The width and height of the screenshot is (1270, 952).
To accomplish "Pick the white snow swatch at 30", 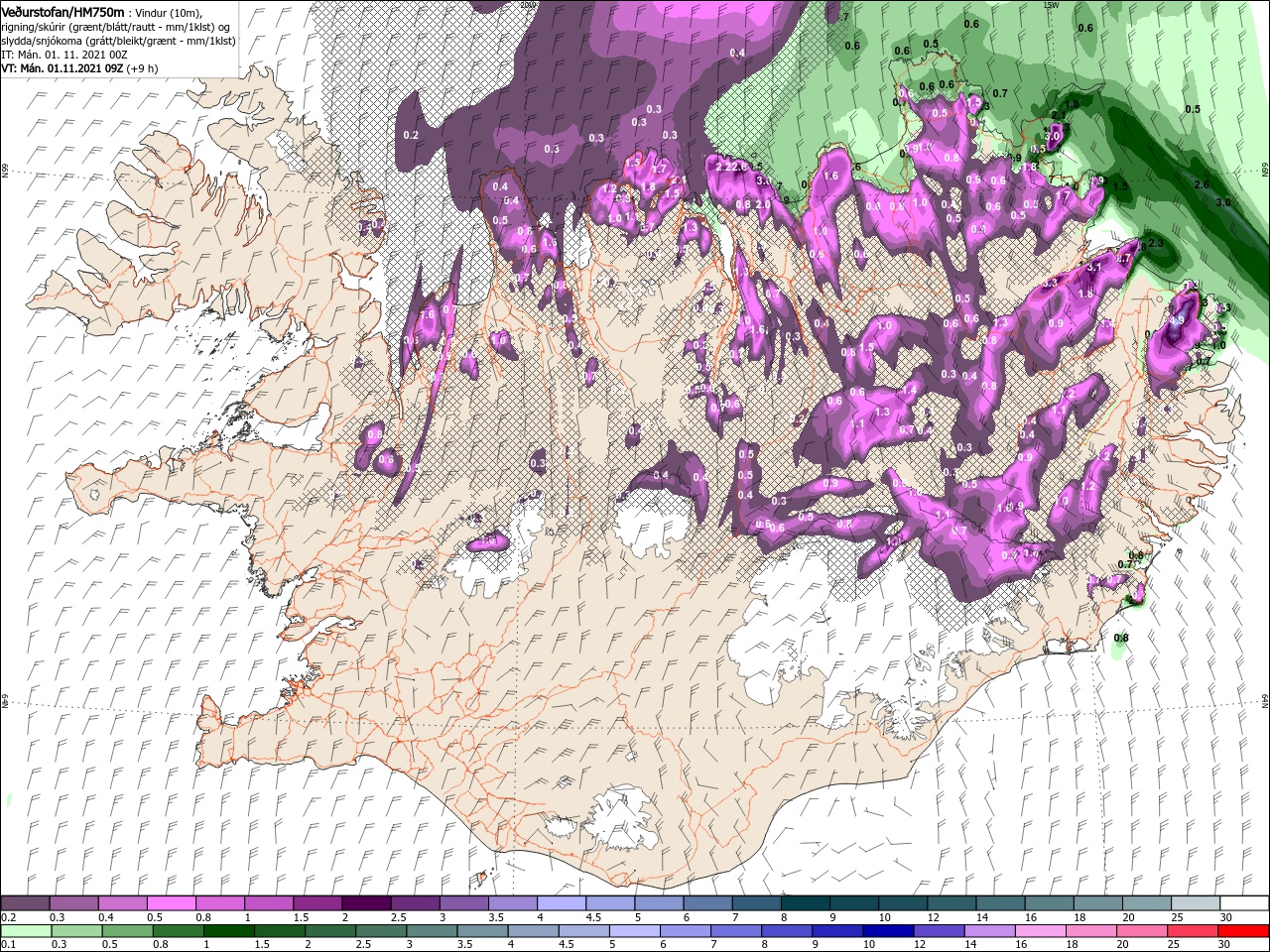I will pos(1242,903).
